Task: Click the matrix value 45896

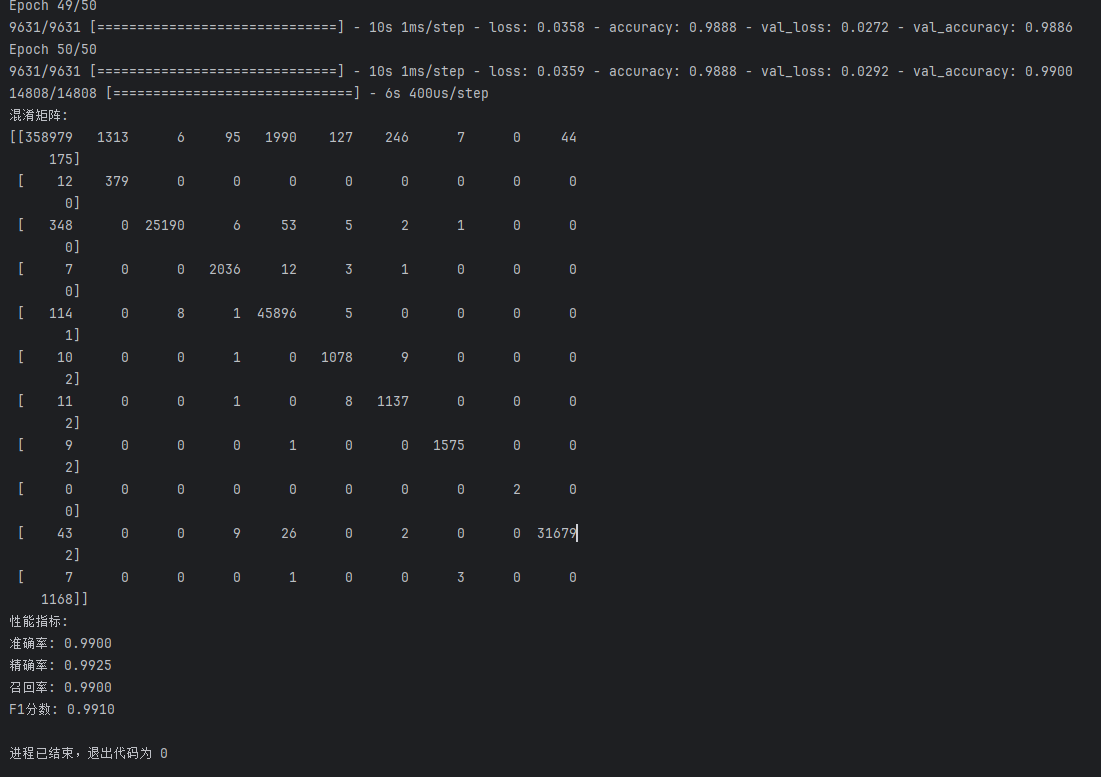Action: coord(276,313)
